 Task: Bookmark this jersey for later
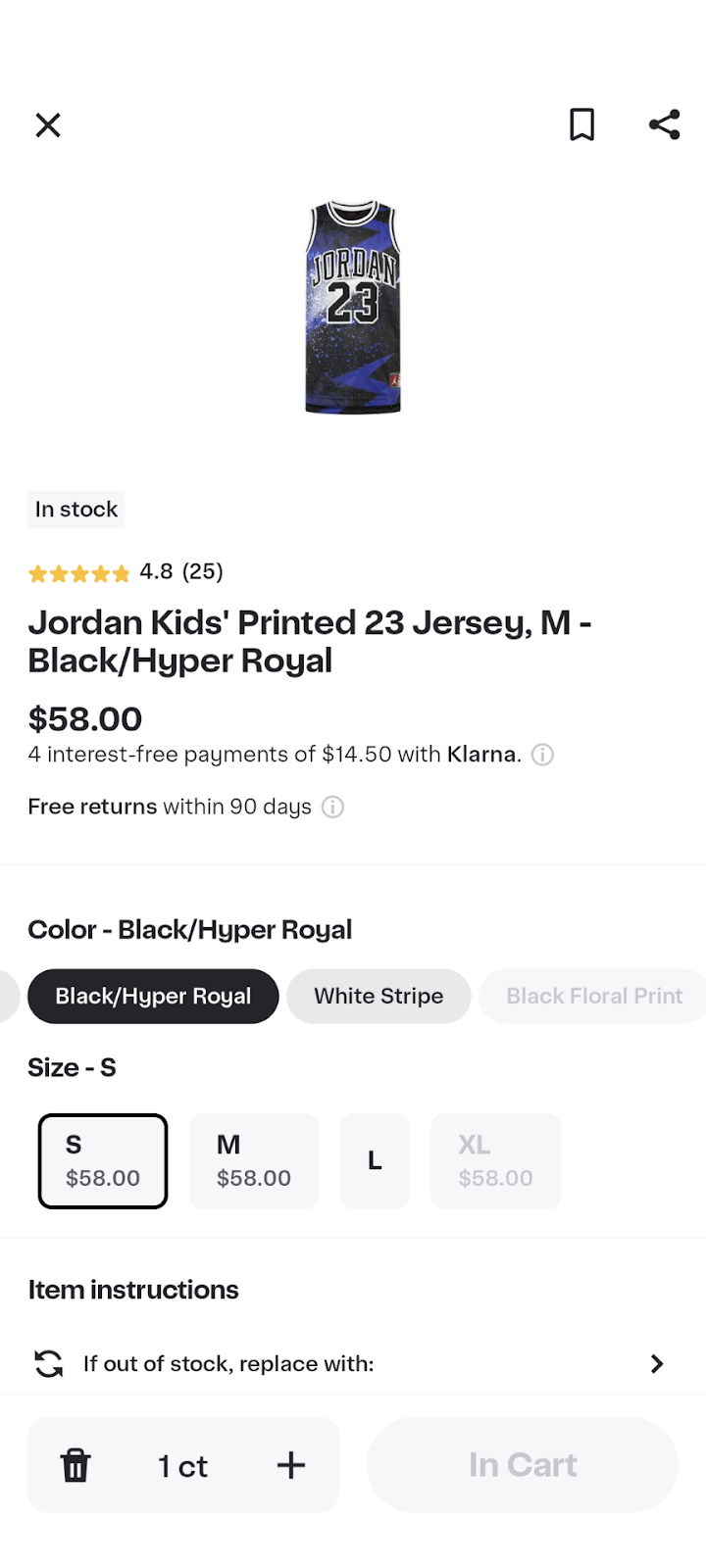pos(581,124)
